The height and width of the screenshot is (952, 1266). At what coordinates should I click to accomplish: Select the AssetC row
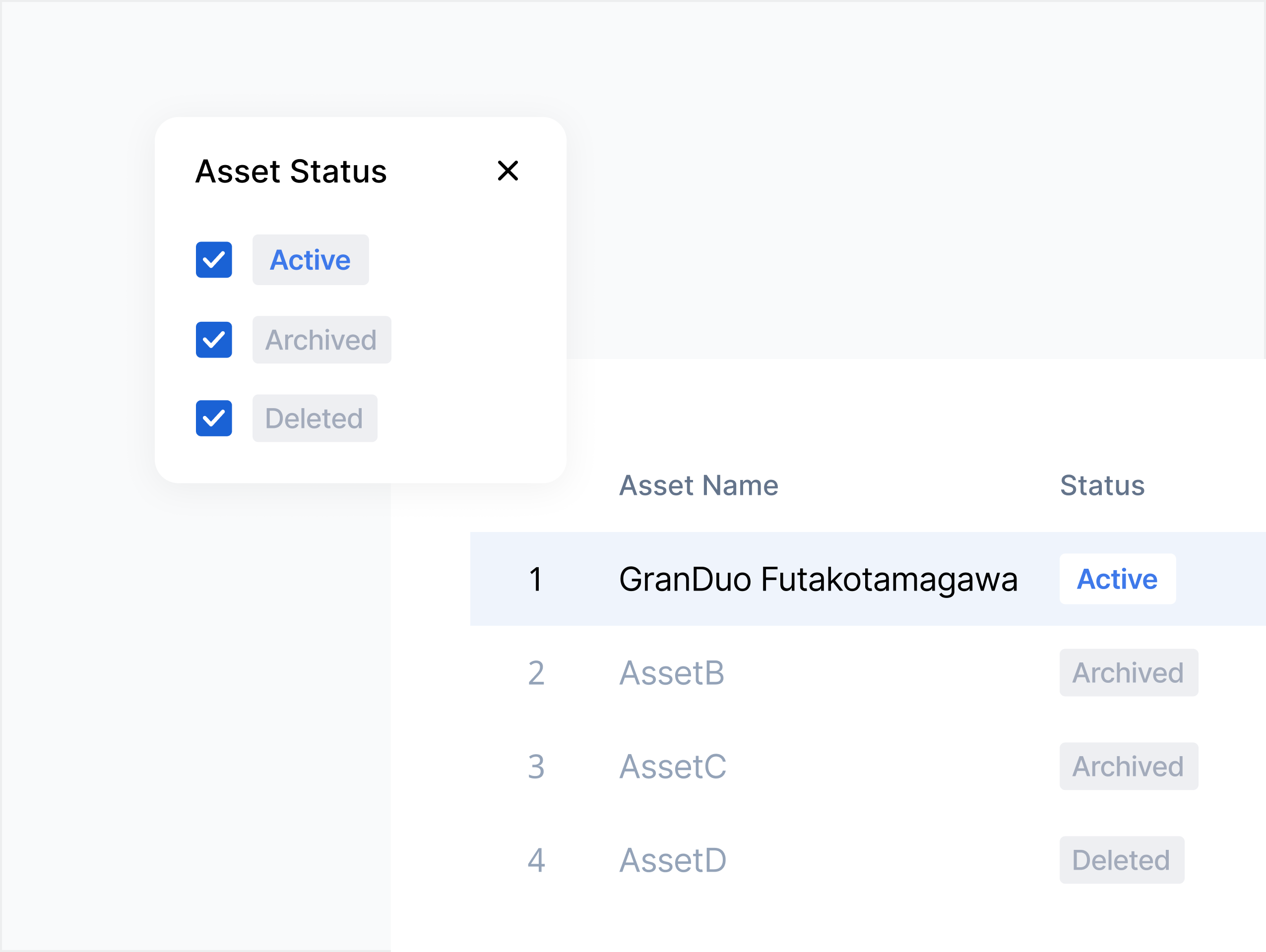[673, 767]
